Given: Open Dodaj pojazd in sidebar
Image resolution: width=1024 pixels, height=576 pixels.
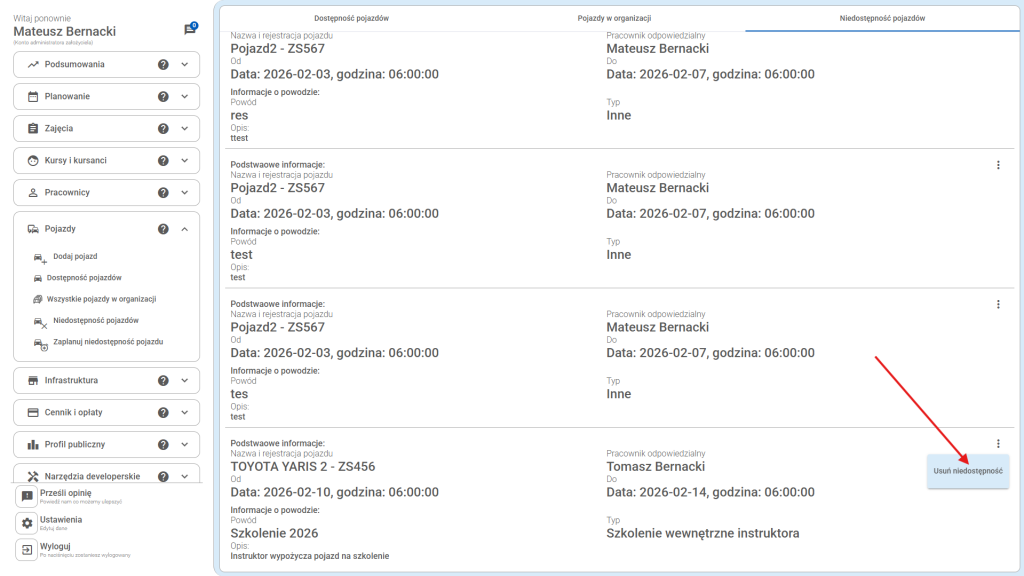Looking at the screenshot, I should 75,257.
